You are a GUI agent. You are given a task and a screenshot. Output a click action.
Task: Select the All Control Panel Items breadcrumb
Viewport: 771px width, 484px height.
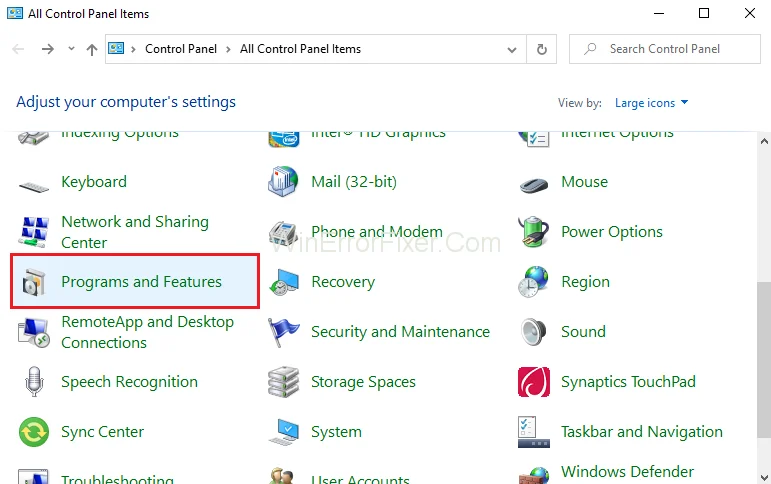300,49
